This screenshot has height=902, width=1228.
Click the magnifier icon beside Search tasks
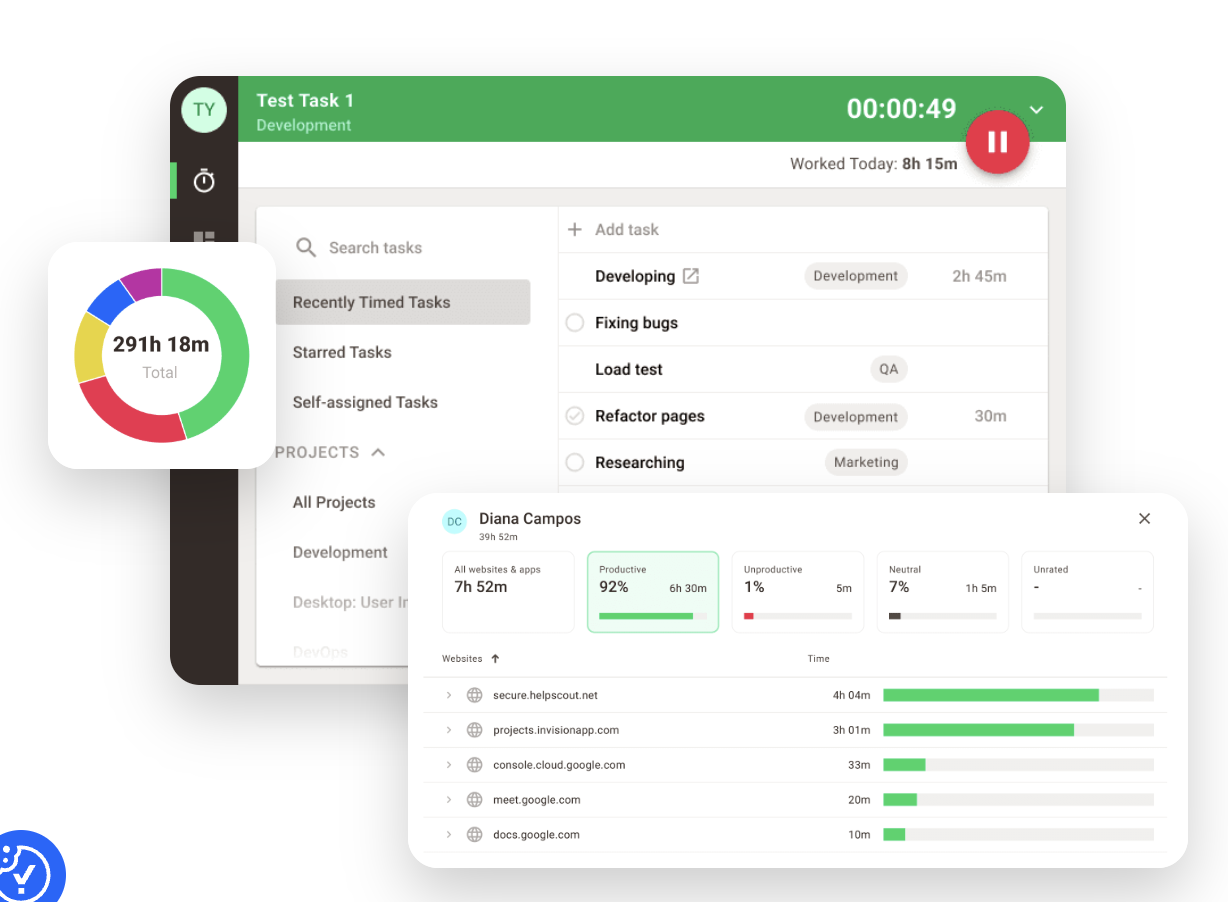click(307, 247)
